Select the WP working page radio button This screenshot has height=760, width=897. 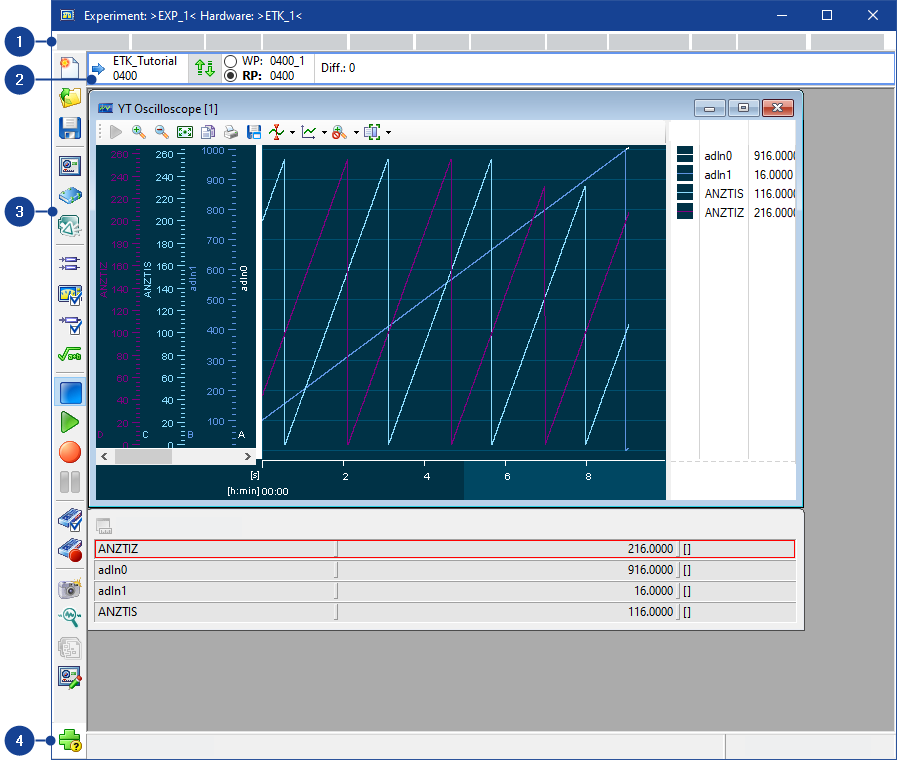click(x=231, y=61)
